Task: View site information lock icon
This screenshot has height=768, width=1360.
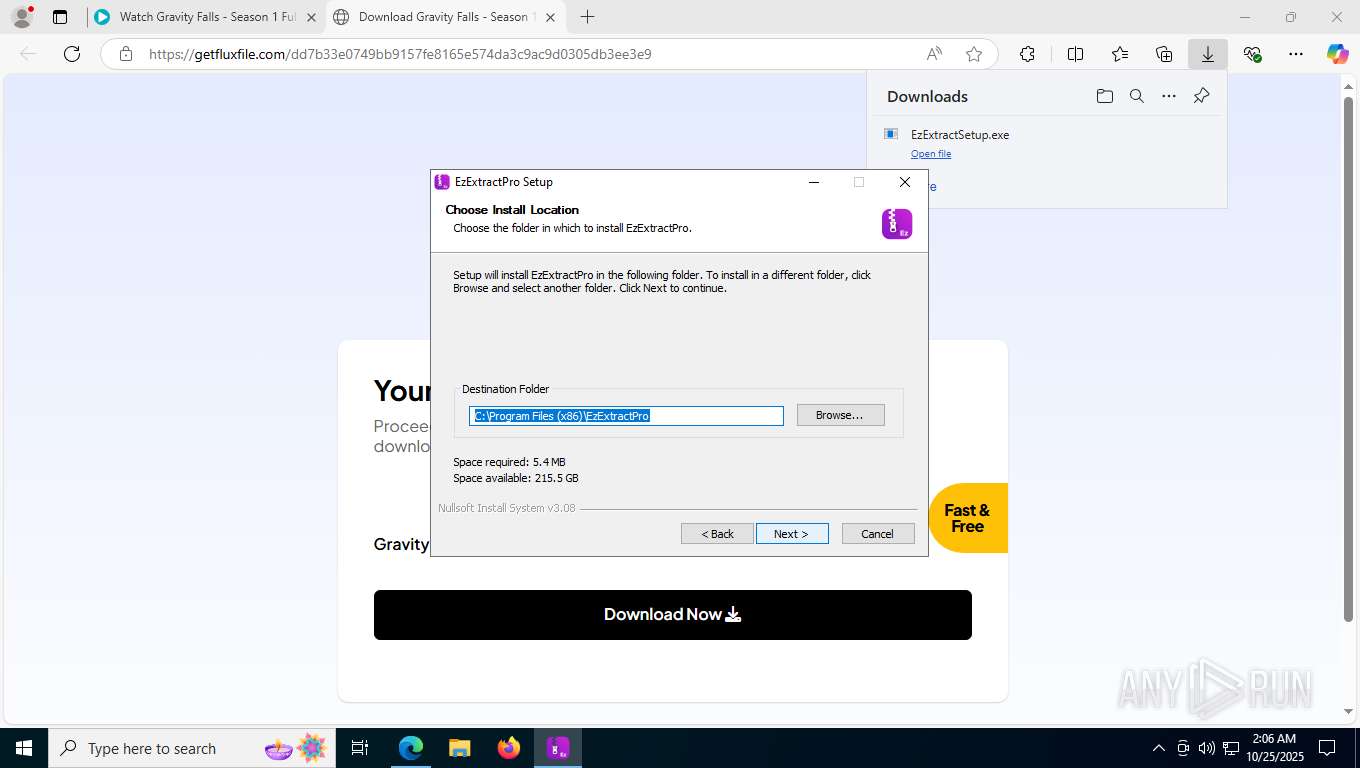Action: tap(126, 54)
